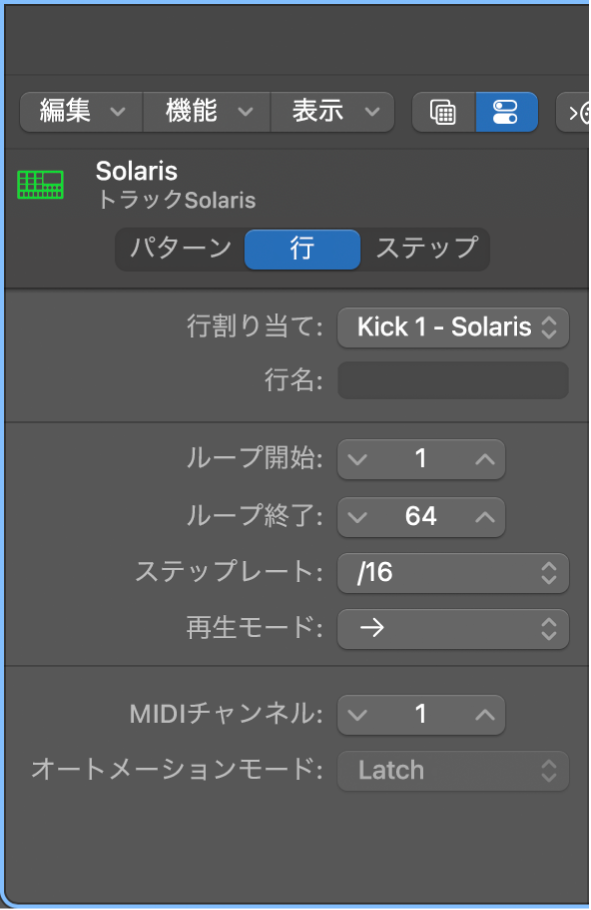Screen dimensions: 591x910
Task: Switch to the パターン tab
Action: point(179,249)
